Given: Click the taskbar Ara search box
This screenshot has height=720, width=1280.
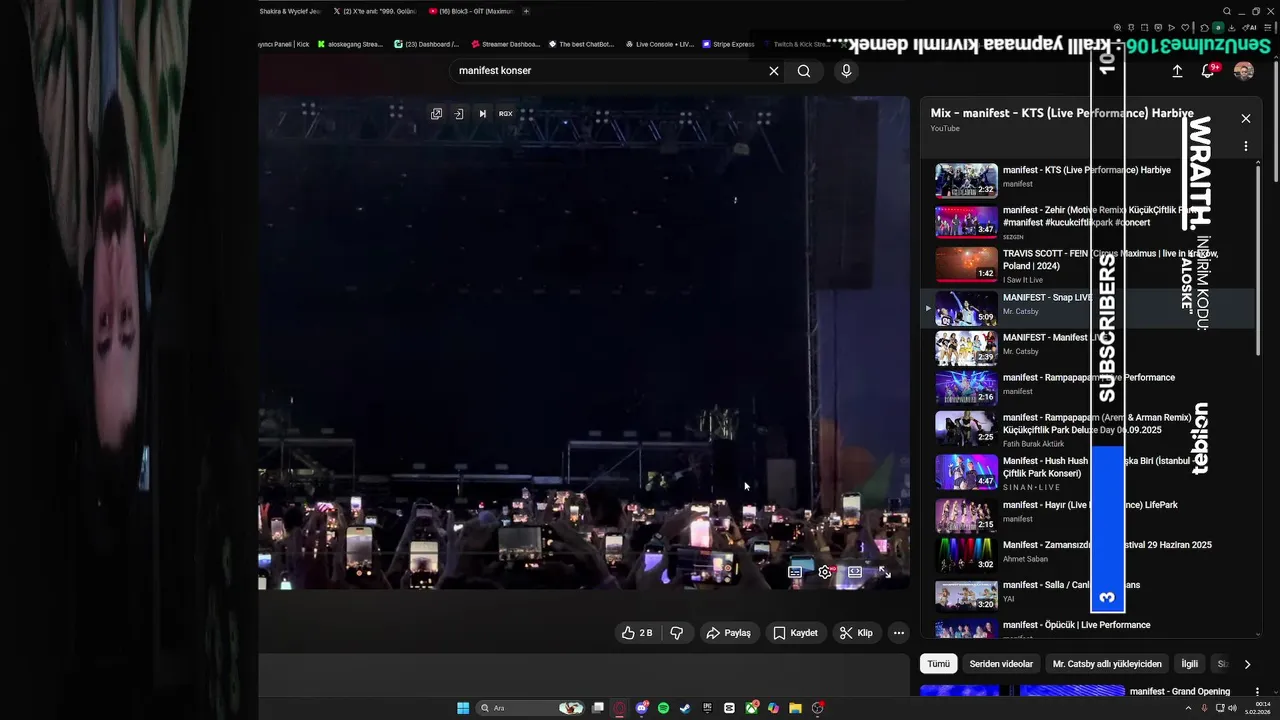Looking at the screenshot, I should [x=530, y=708].
